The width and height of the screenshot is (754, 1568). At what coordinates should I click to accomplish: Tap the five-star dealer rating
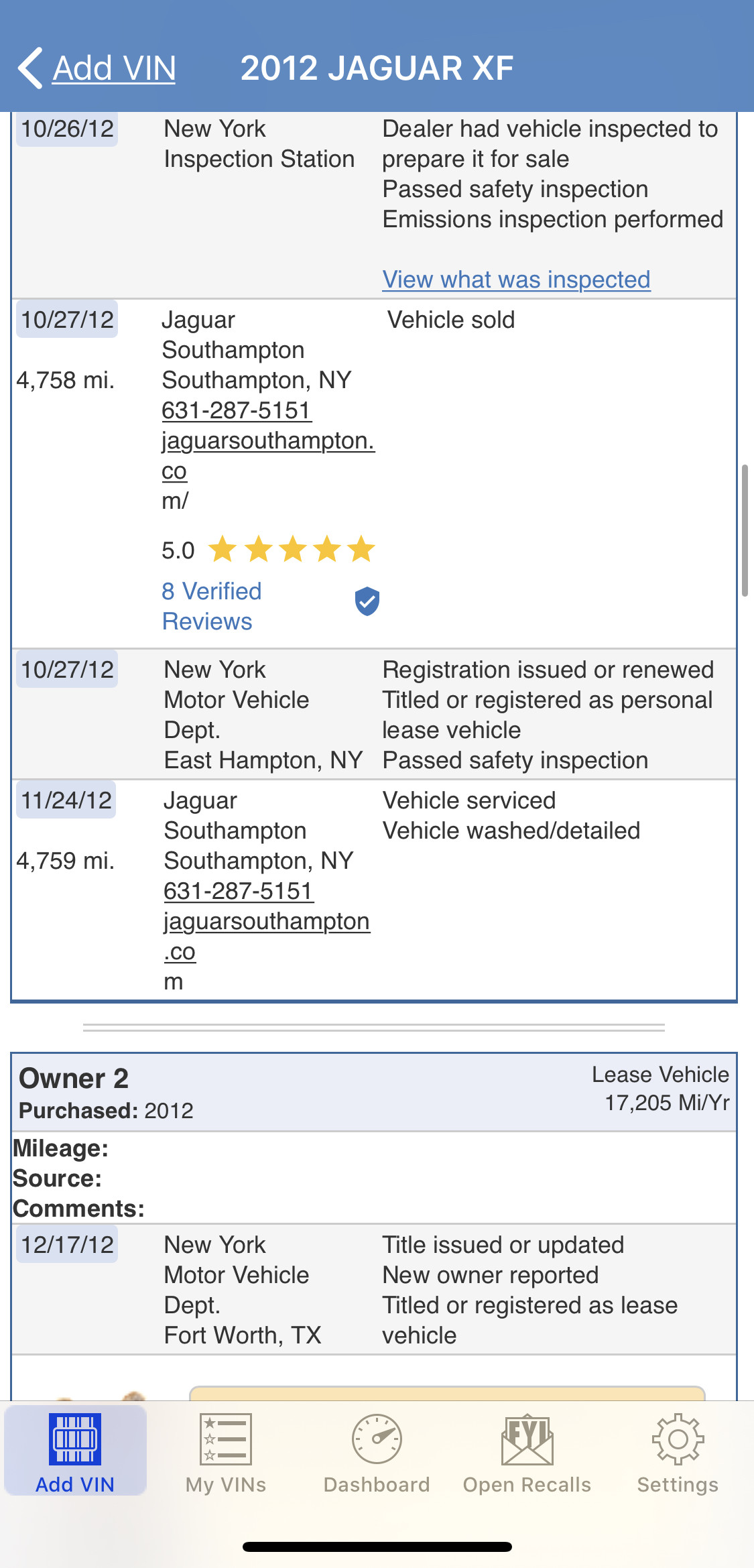pyautogui.click(x=292, y=550)
